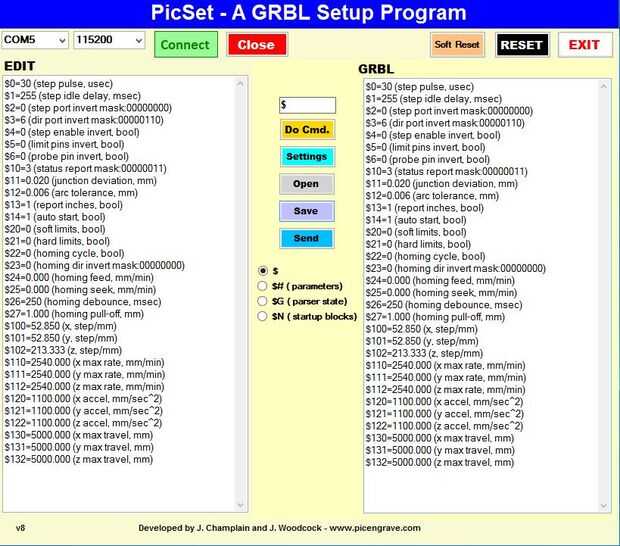Click "$130=5000.000 (x max travel, mm)" in GRBL panel
The image size is (620, 546).
pos(440,438)
